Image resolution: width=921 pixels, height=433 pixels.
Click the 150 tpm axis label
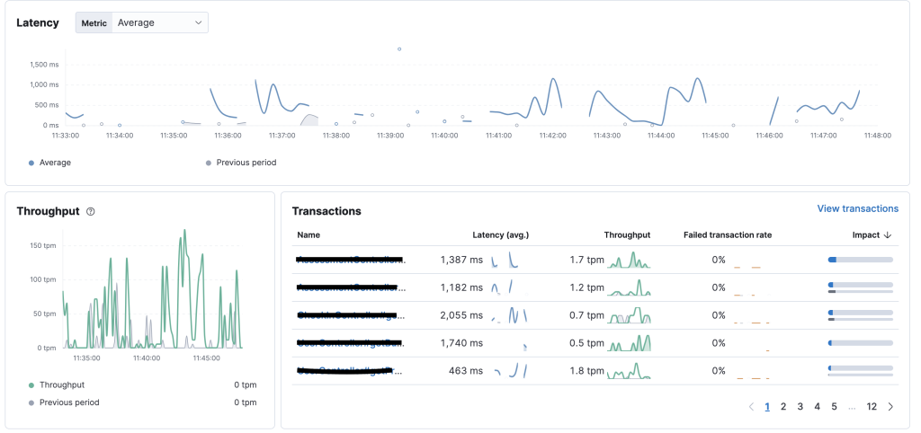(x=43, y=245)
